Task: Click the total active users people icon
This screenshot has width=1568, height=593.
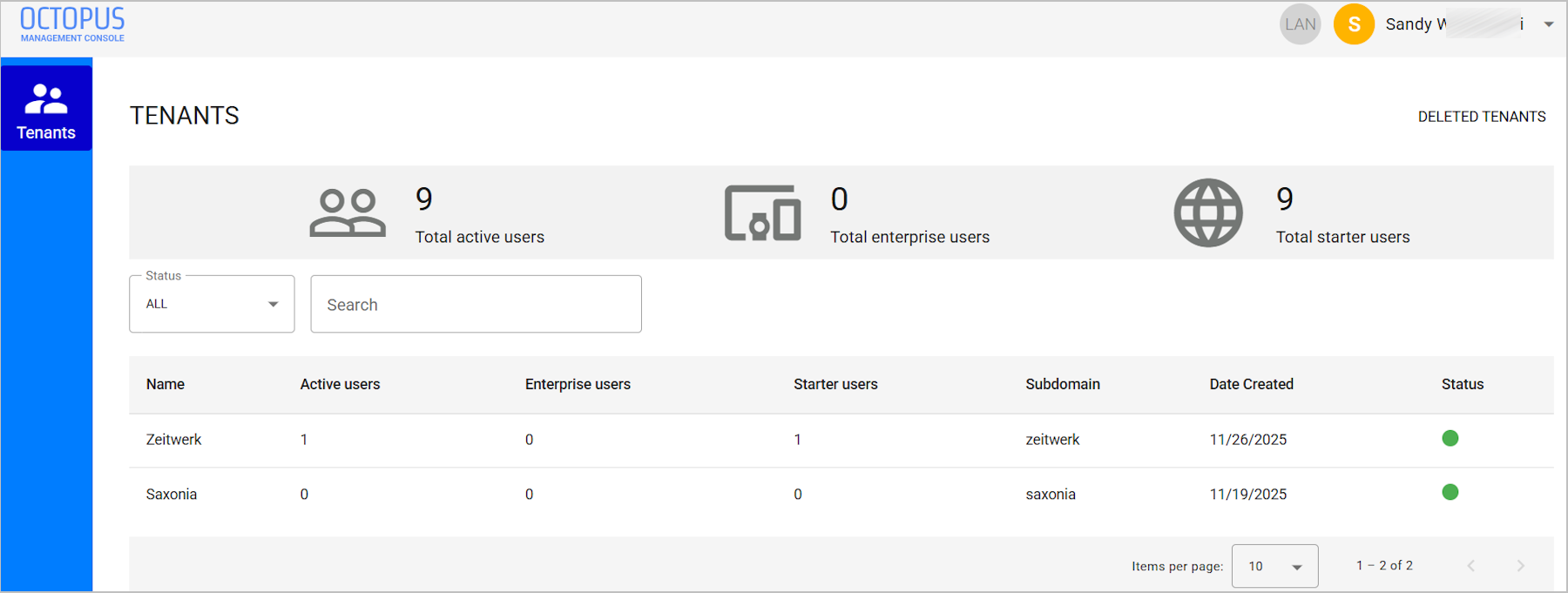Action: point(348,212)
